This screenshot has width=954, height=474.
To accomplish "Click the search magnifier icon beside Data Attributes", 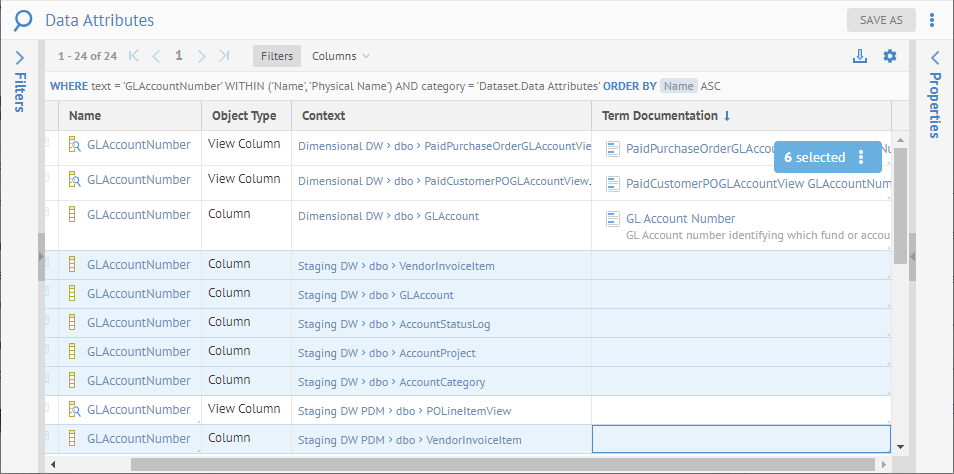I will tap(22, 20).
